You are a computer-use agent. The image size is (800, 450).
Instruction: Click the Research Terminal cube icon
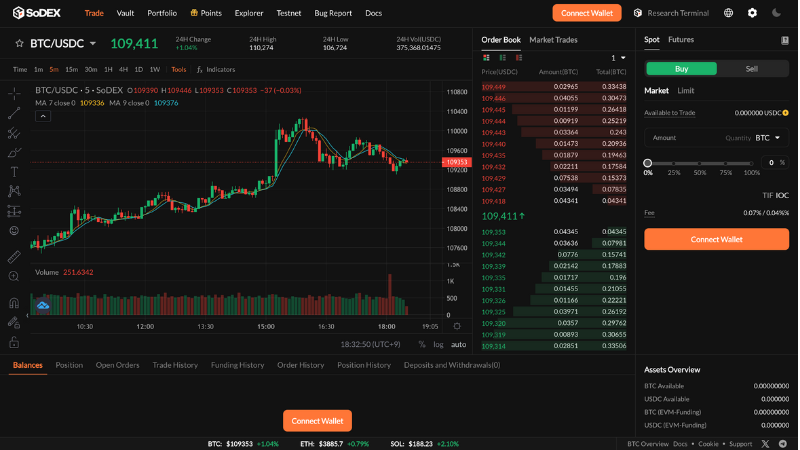(638, 13)
